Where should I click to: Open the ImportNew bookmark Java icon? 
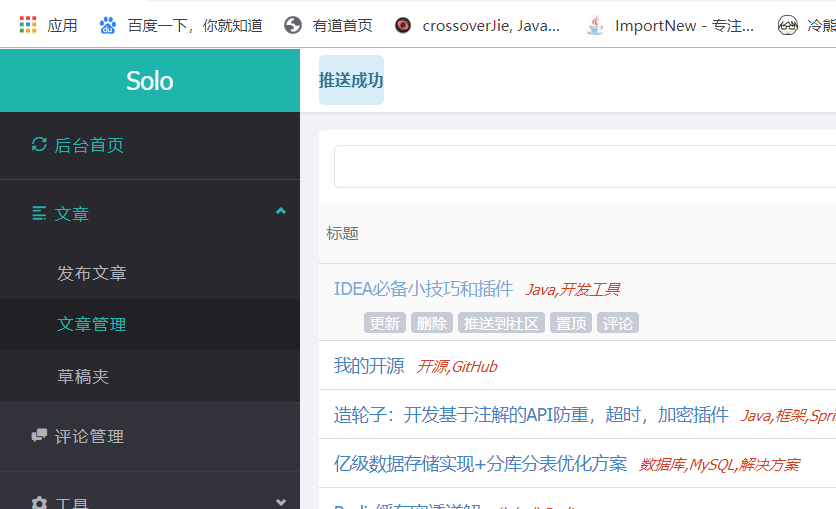point(595,25)
